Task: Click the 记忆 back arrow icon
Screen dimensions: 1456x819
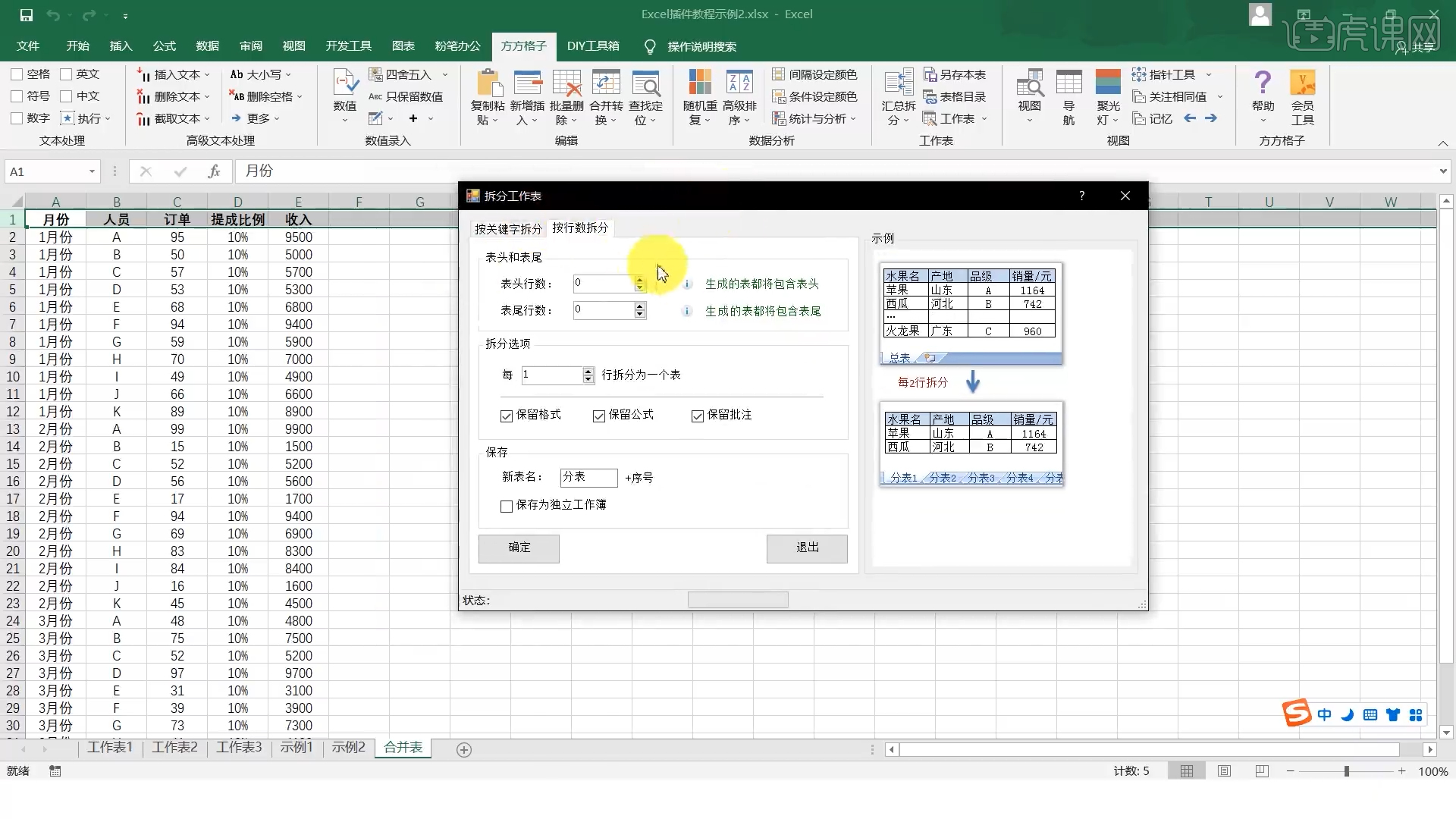Action: (1190, 118)
